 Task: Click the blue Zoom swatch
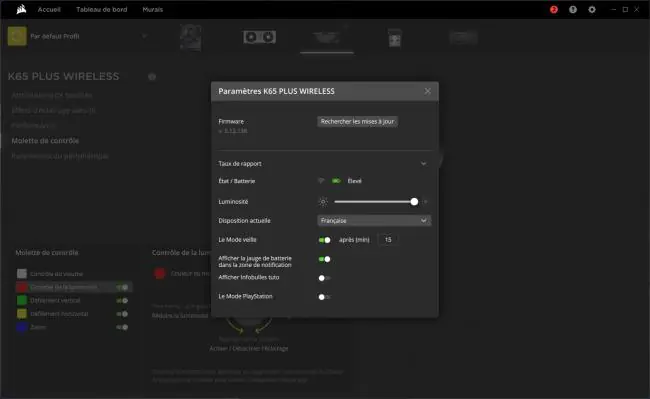tap(22, 326)
